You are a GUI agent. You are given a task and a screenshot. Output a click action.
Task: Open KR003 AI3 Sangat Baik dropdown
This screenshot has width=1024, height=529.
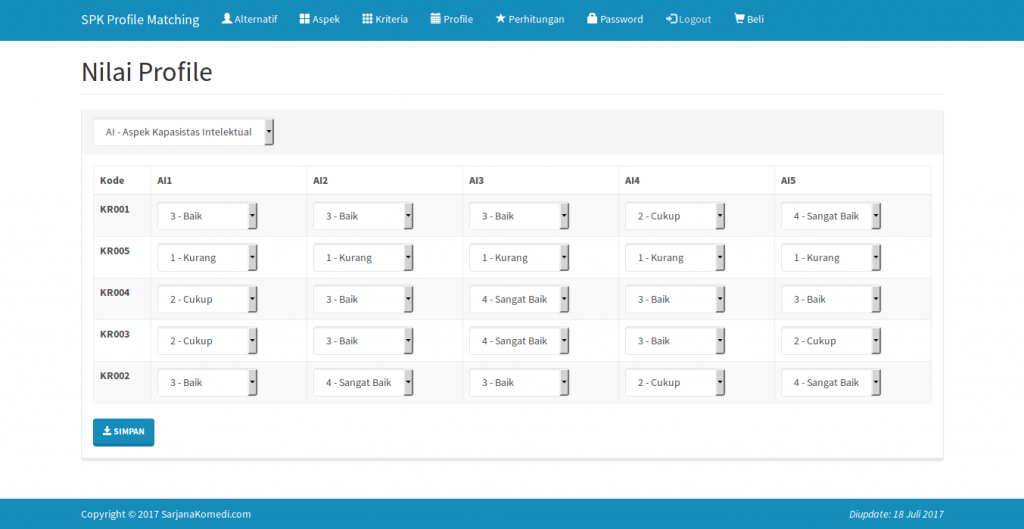pos(519,341)
